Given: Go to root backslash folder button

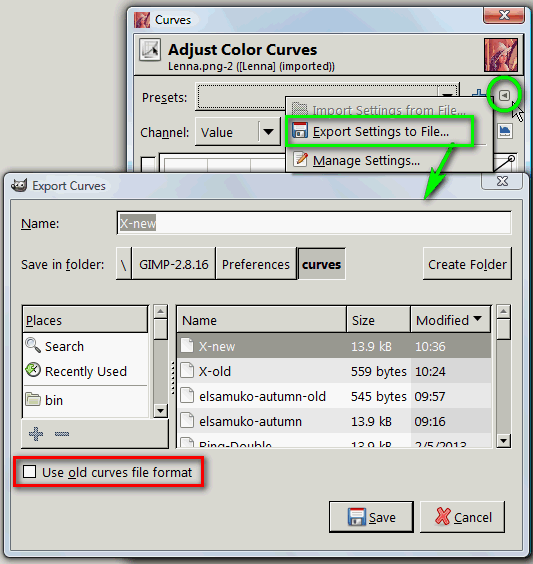Looking at the screenshot, I should 124,264.
